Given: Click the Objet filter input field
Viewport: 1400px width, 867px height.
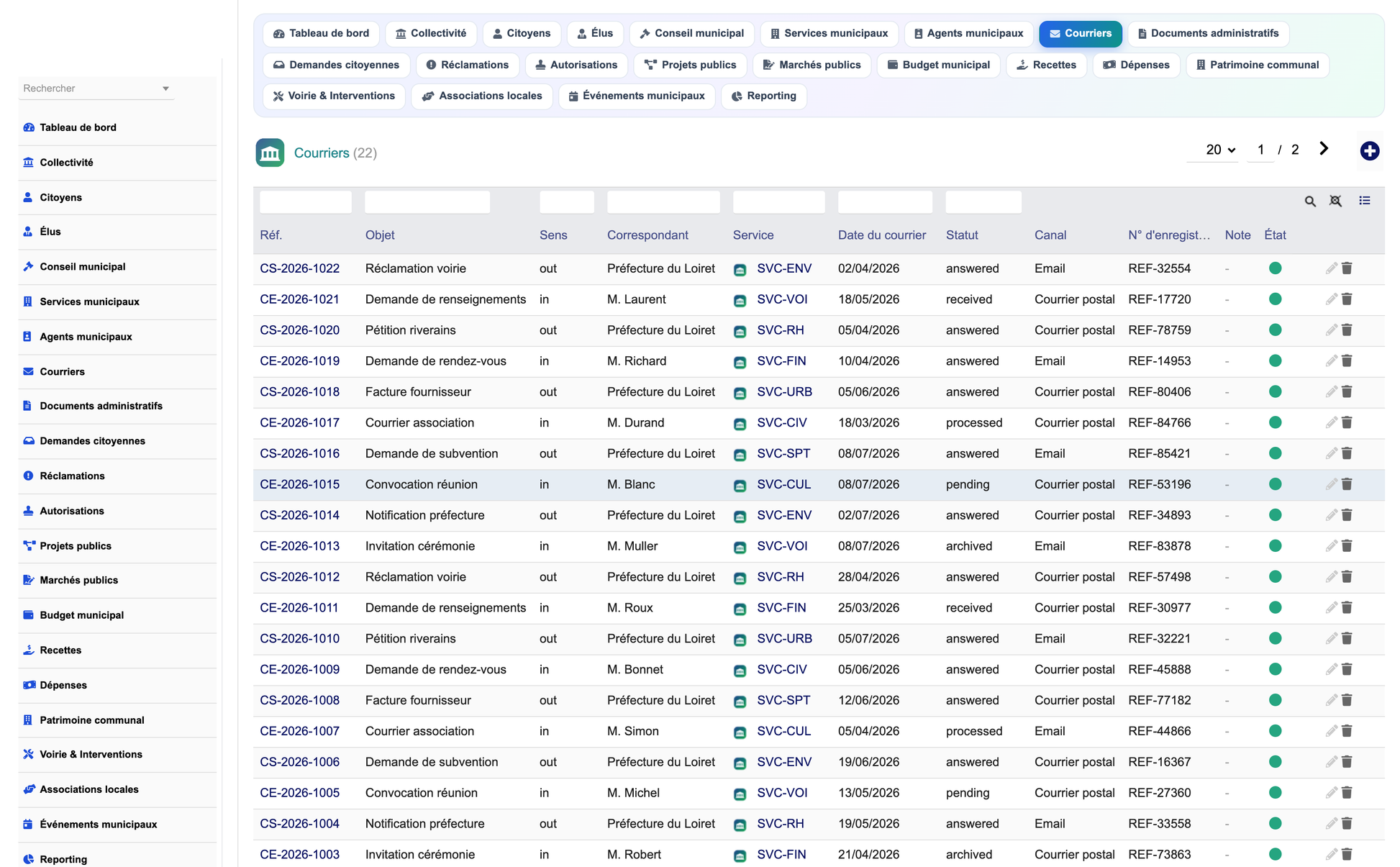Looking at the screenshot, I should [427, 202].
